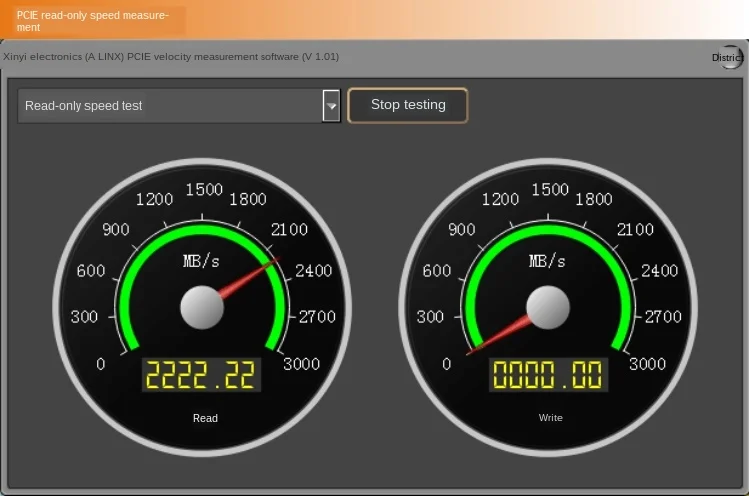Click the 0 mark on the Read gauge

(x=100, y=364)
